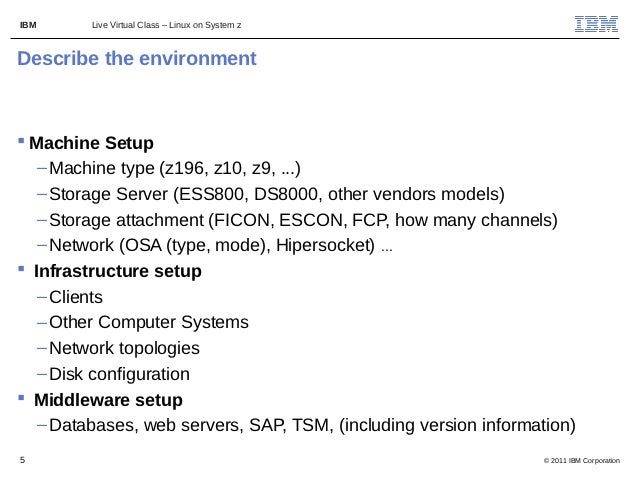Viewport: 638px width, 479px height.
Task: Click the blue bullet beside Infrastructure setup
Action: coord(21,269)
